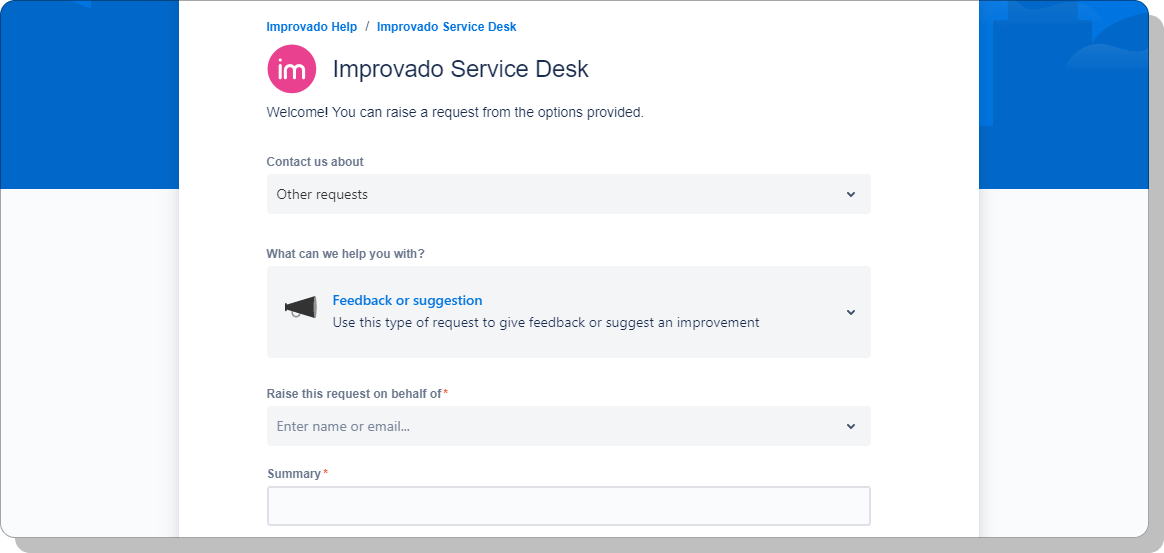
Task: Click the pink Improvado "im" logo
Action: coord(292,69)
